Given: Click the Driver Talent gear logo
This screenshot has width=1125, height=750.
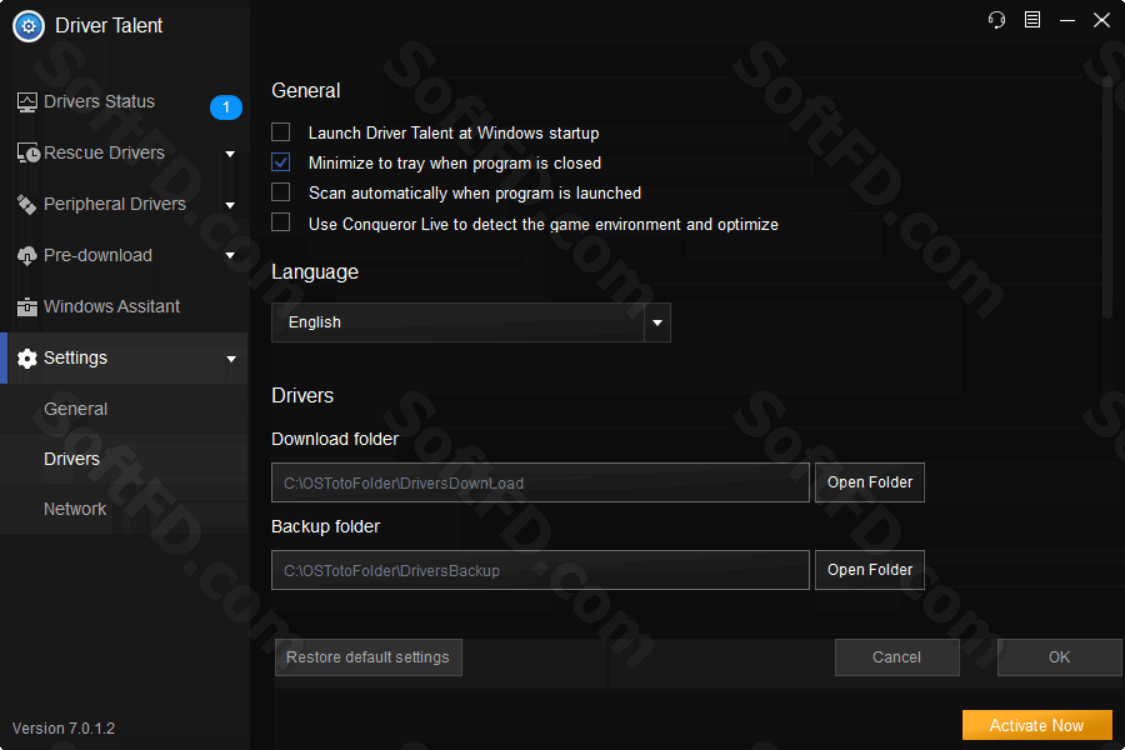Looking at the screenshot, I should 29,27.
